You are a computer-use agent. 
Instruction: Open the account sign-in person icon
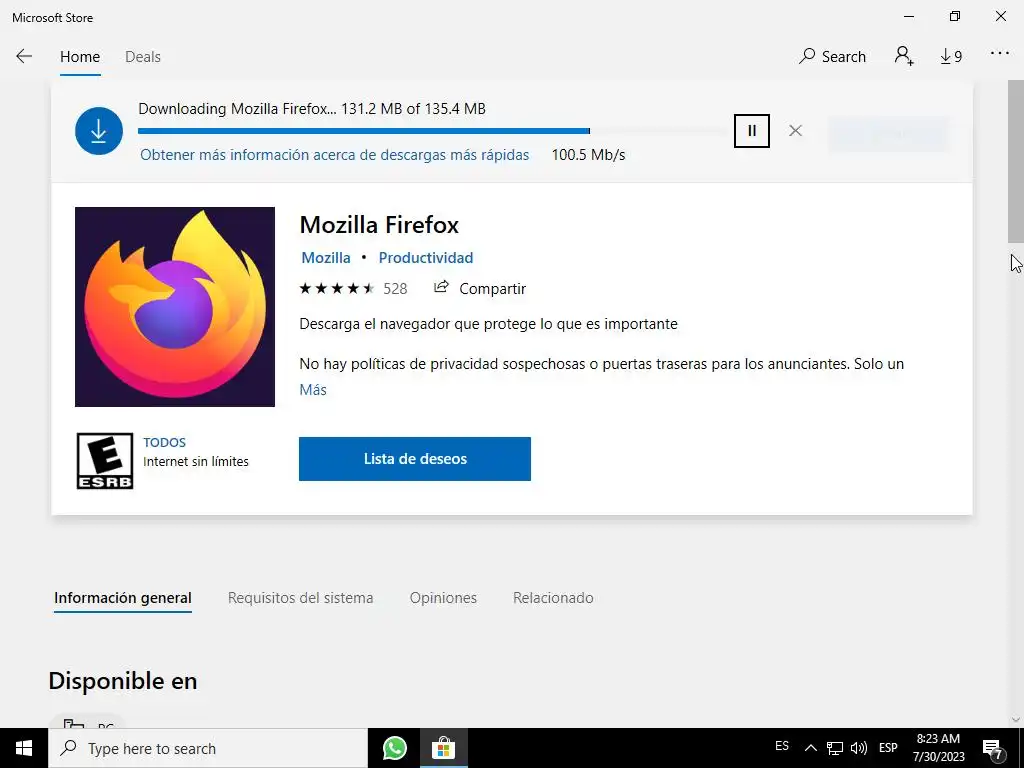click(904, 56)
